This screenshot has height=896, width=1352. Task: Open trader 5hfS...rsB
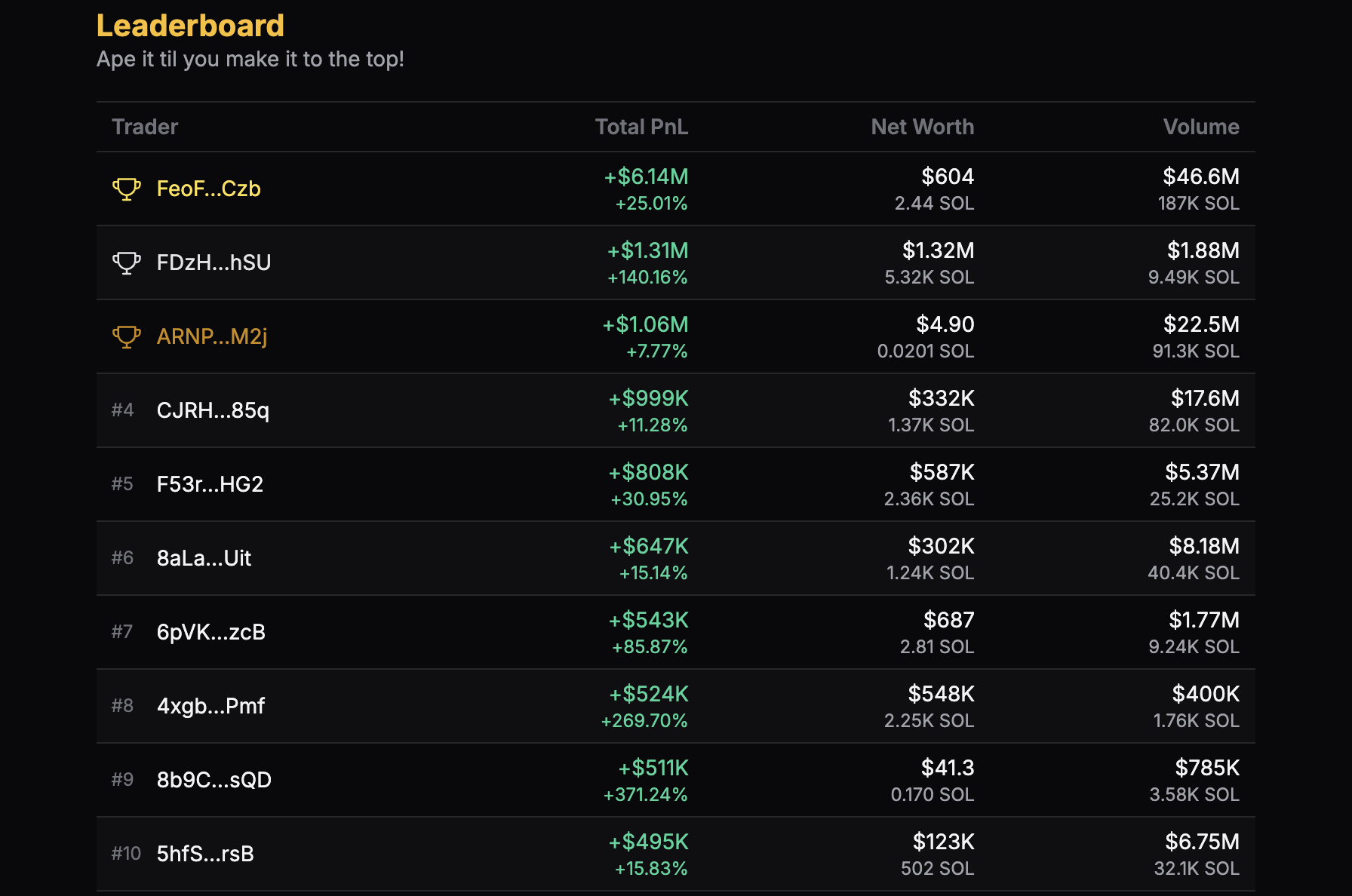(x=205, y=854)
